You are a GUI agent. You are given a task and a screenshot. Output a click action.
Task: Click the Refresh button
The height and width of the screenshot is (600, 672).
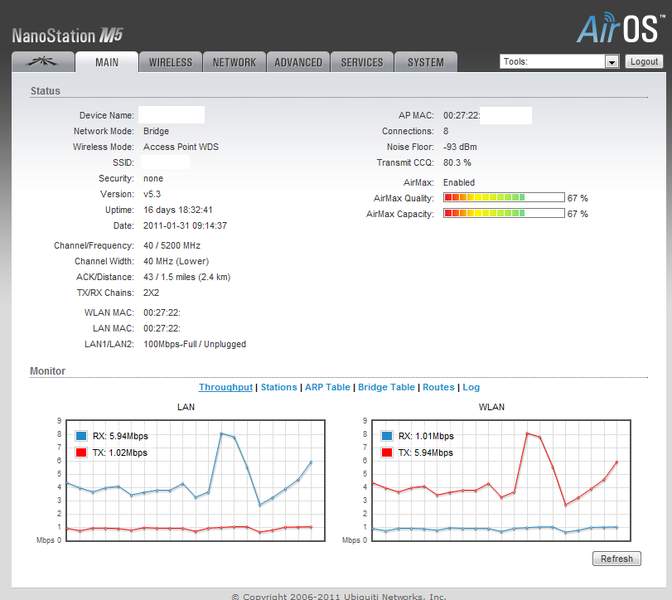click(x=616, y=558)
